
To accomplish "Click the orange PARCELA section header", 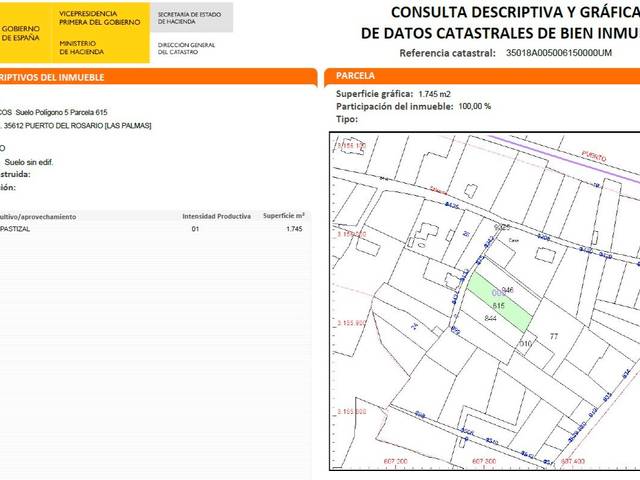I will click(x=482, y=76).
